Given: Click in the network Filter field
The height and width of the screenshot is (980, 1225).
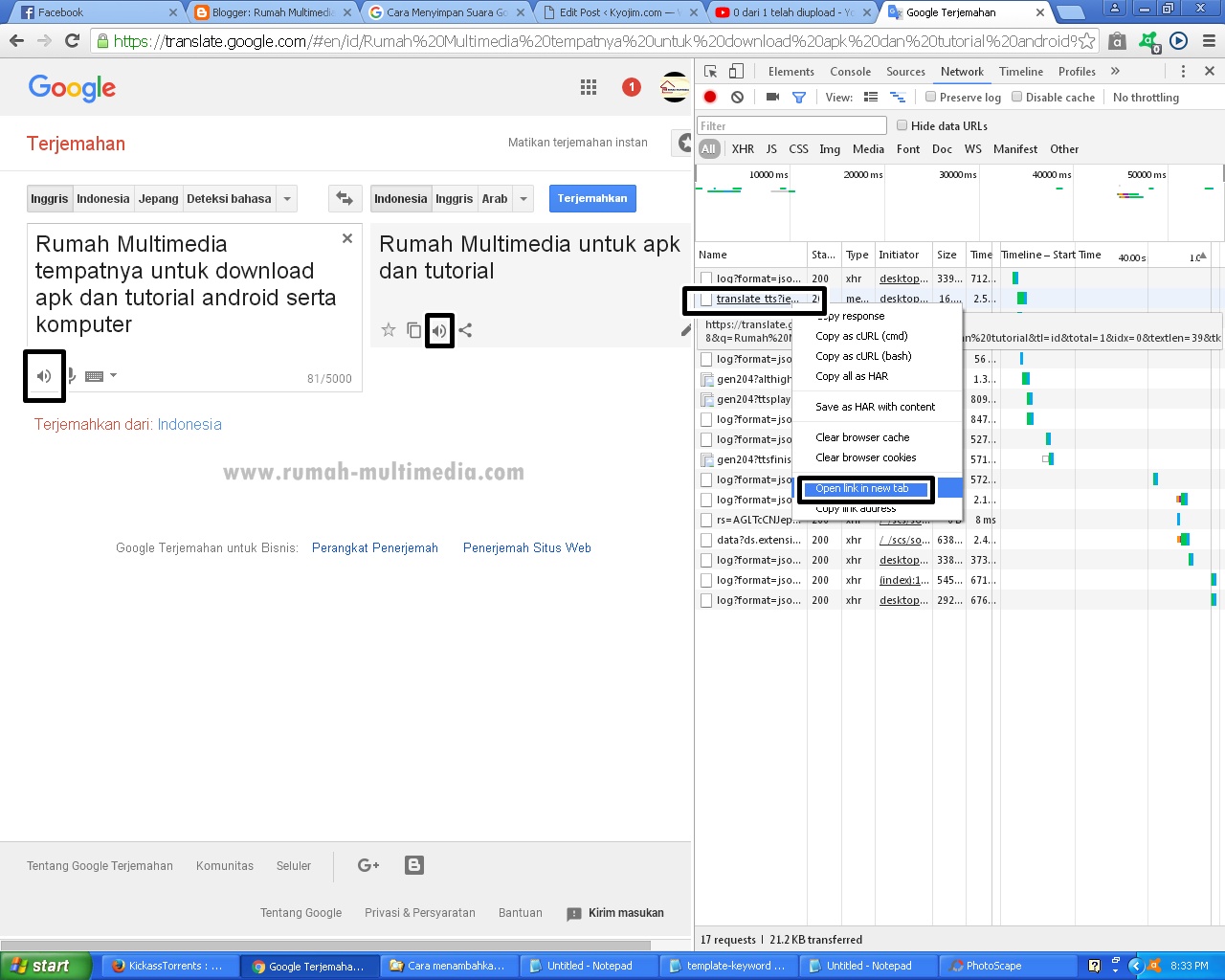Looking at the screenshot, I should (x=791, y=125).
